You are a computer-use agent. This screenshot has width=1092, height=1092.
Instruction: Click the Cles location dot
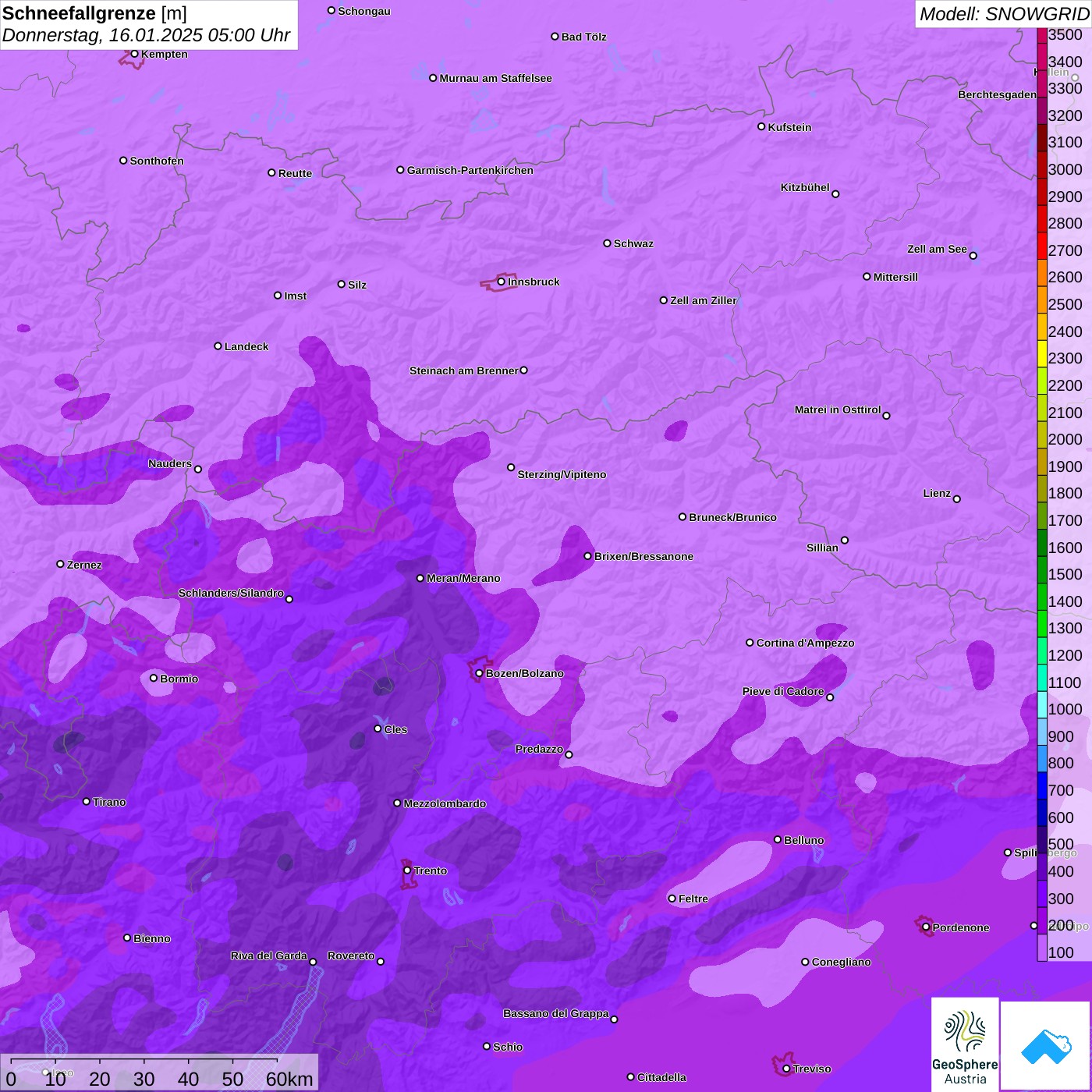378,729
